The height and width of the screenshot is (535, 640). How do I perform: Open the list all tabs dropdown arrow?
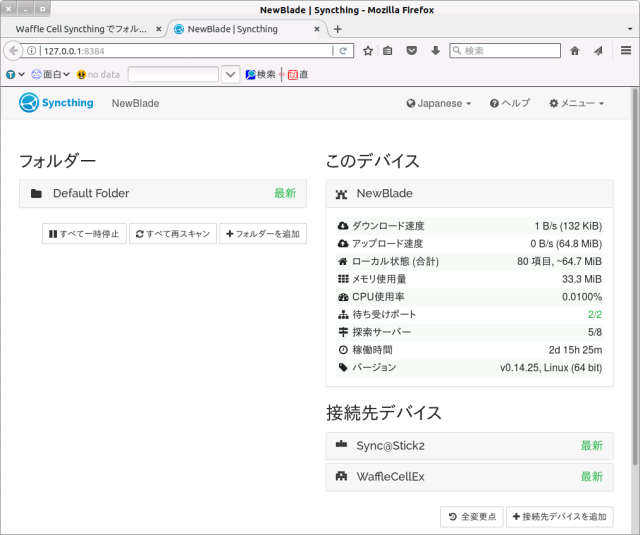click(630, 29)
